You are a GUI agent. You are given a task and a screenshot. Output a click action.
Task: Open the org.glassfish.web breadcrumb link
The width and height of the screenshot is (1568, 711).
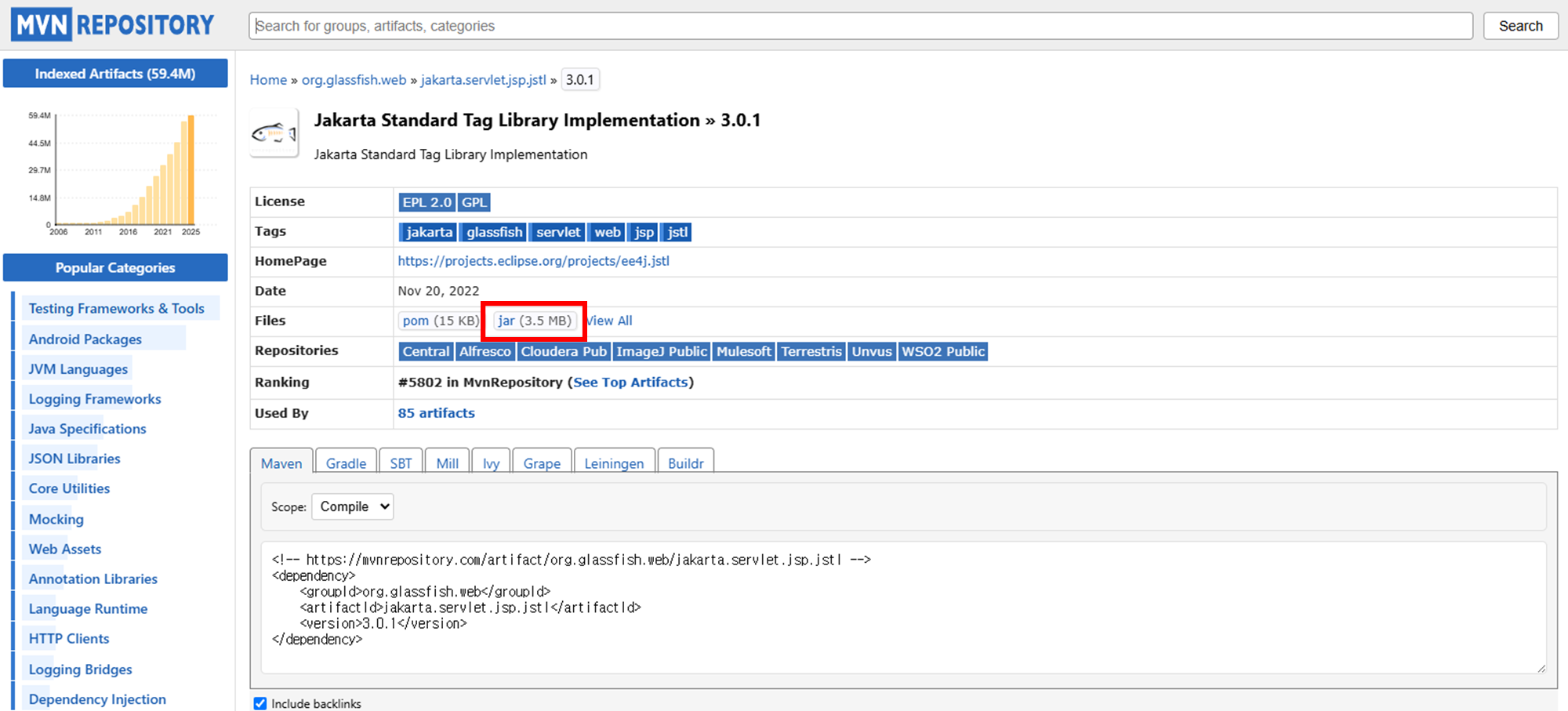pyautogui.click(x=354, y=80)
